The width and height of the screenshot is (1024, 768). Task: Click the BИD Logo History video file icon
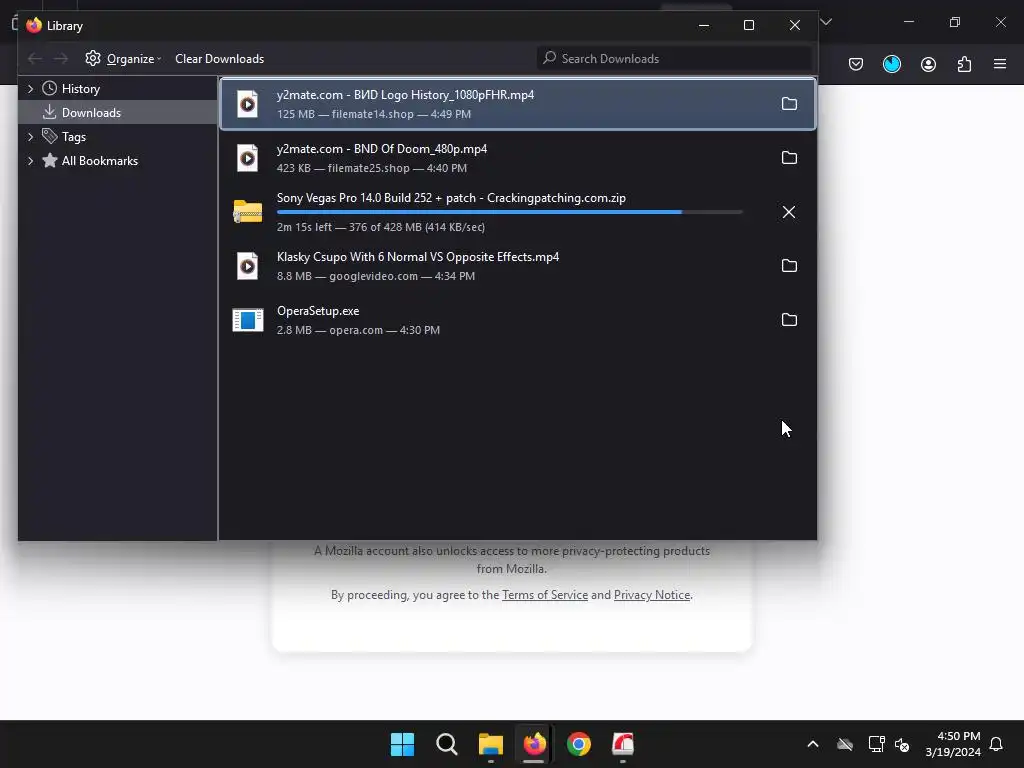tap(248, 104)
